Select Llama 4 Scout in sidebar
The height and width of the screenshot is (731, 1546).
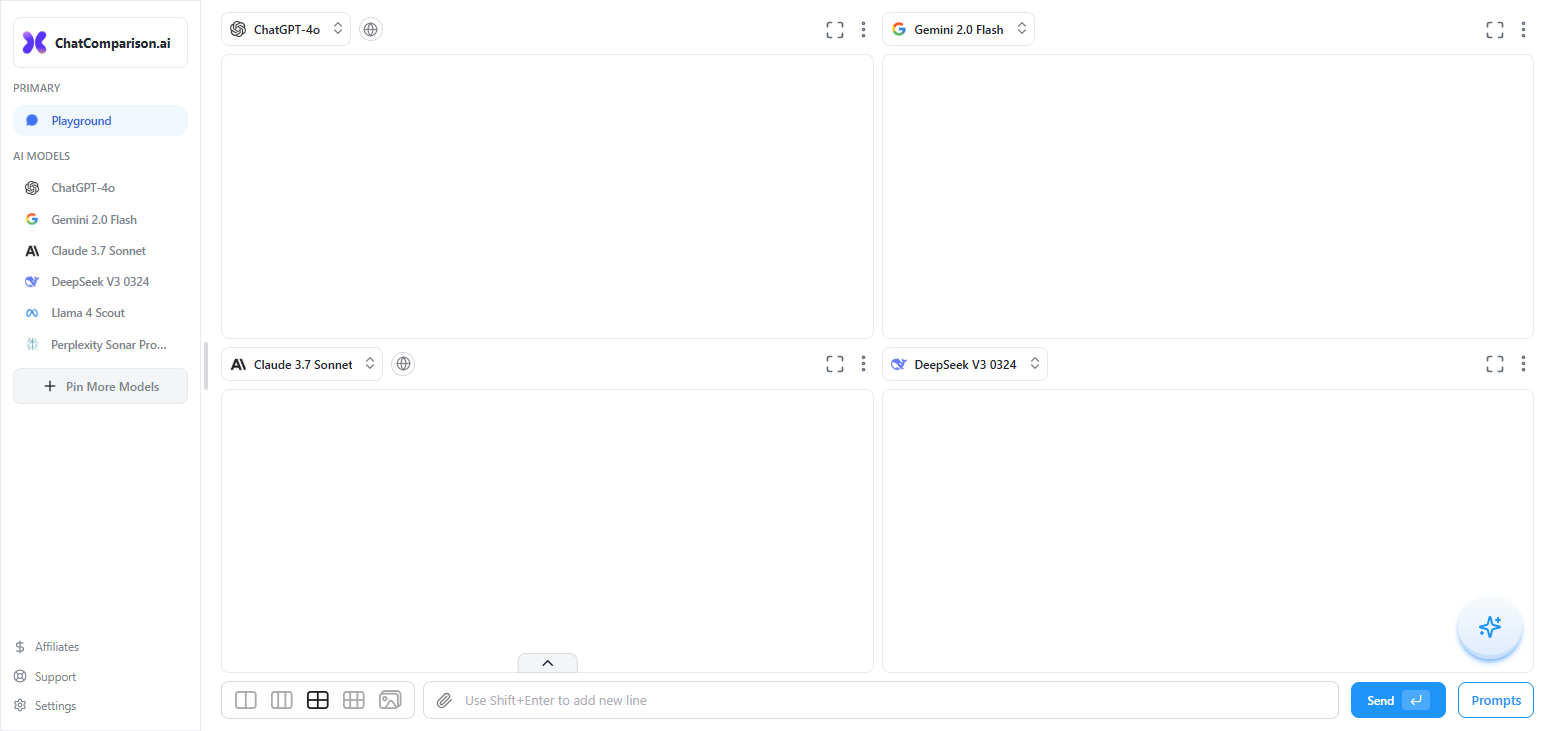(88, 313)
